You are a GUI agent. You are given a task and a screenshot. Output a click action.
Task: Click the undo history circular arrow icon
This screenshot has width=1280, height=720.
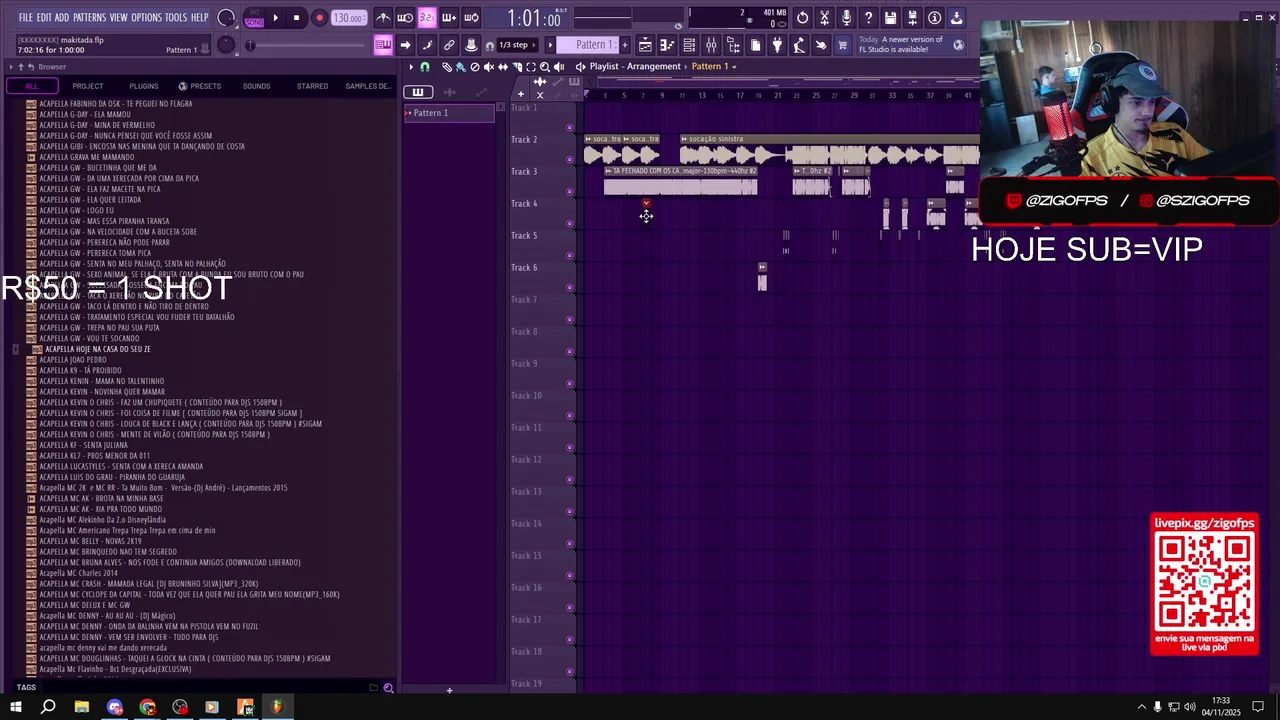point(802,18)
